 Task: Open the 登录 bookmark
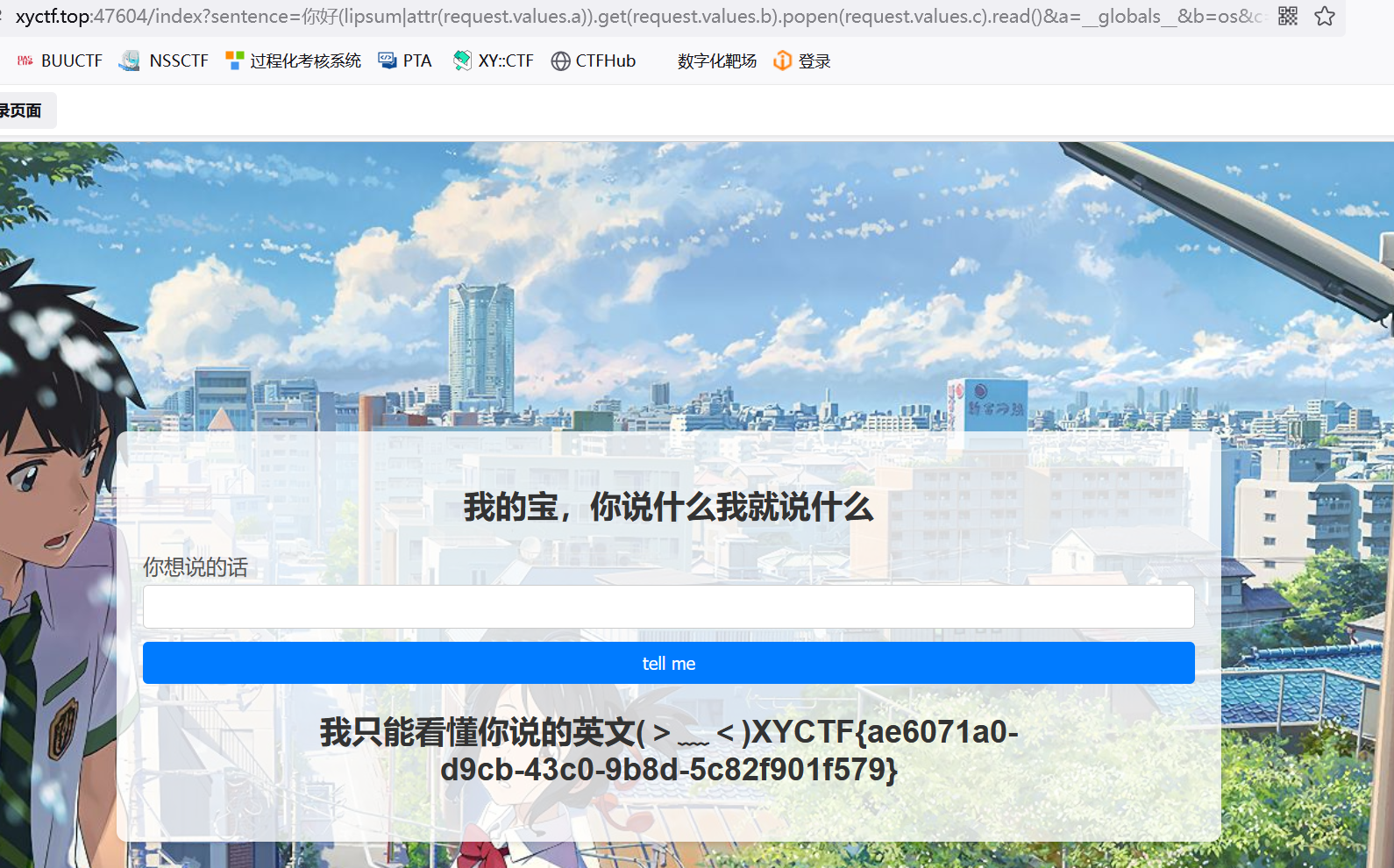pyautogui.click(x=802, y=60)
